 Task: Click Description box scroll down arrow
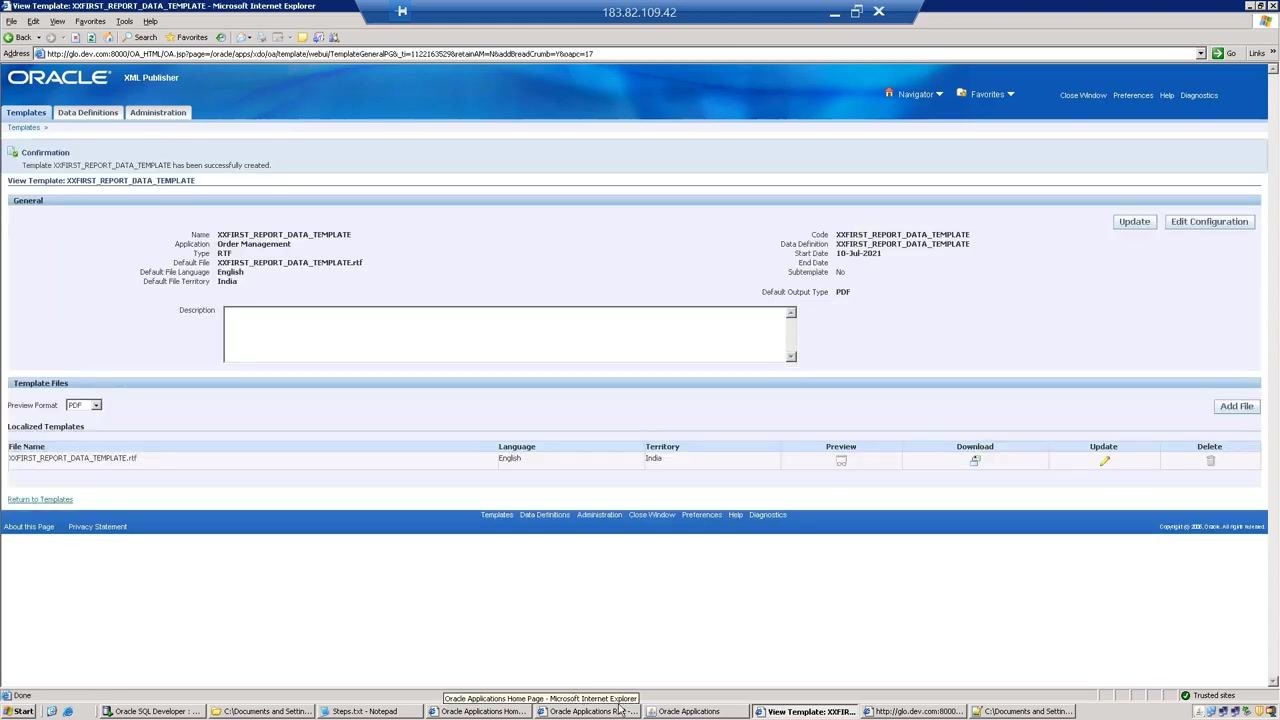791,356
